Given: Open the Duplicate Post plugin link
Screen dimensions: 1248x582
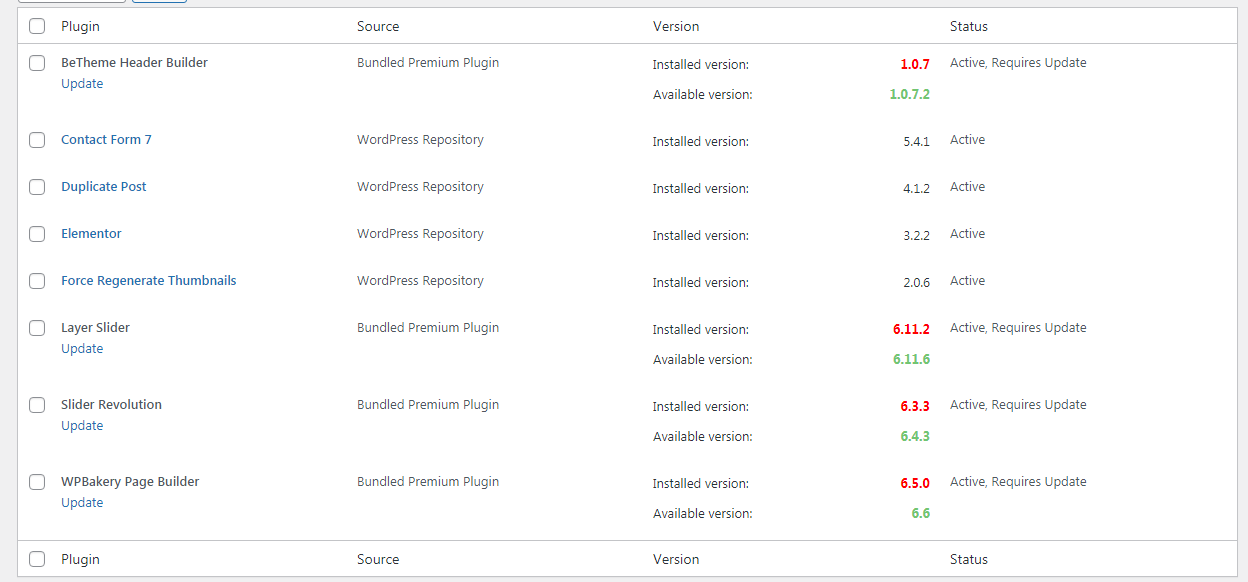Looking at the screenshot, I should (103, 187).
